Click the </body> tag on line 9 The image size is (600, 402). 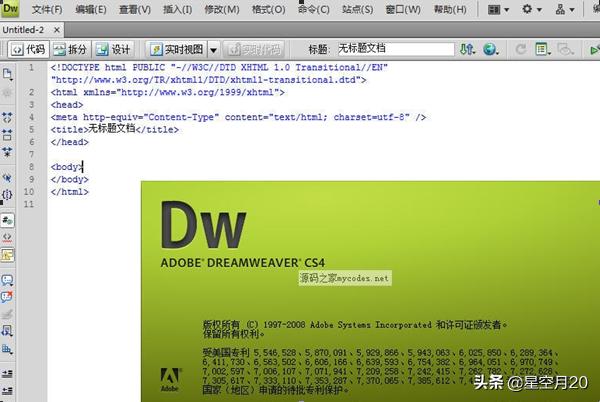70,179
